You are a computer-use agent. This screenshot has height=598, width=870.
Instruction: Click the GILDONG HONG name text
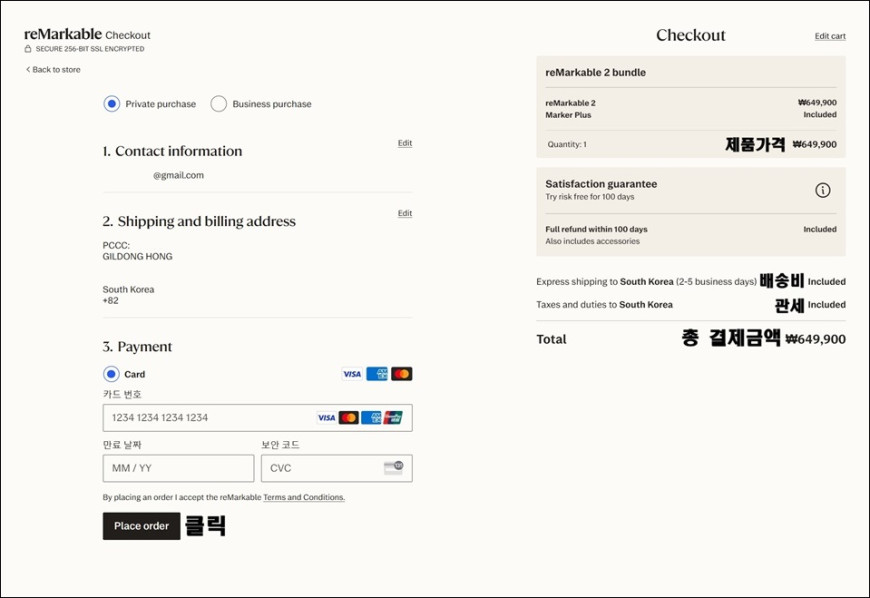pos(138,256)
